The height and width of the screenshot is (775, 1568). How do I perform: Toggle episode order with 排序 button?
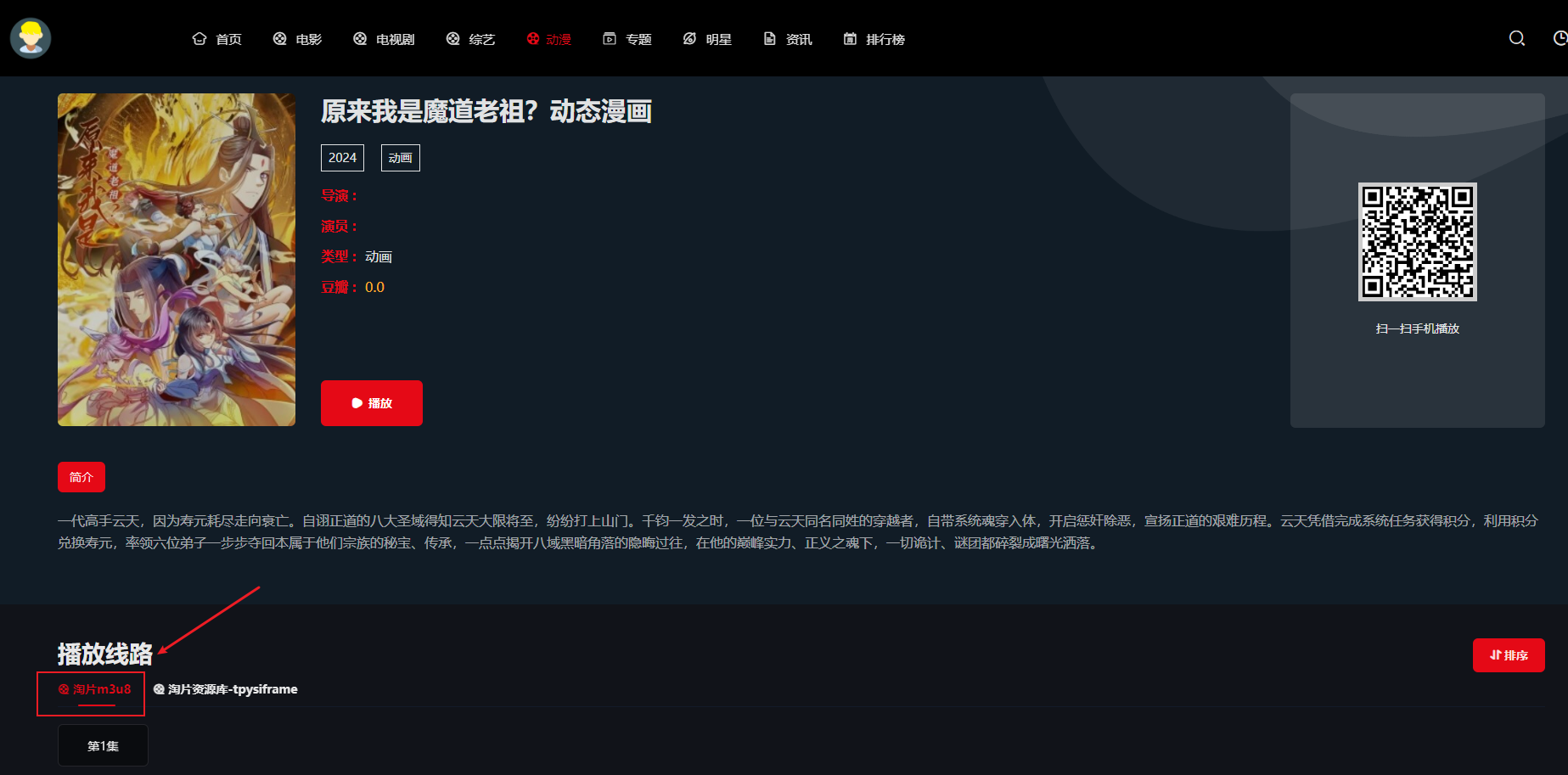coord(1508,655)
